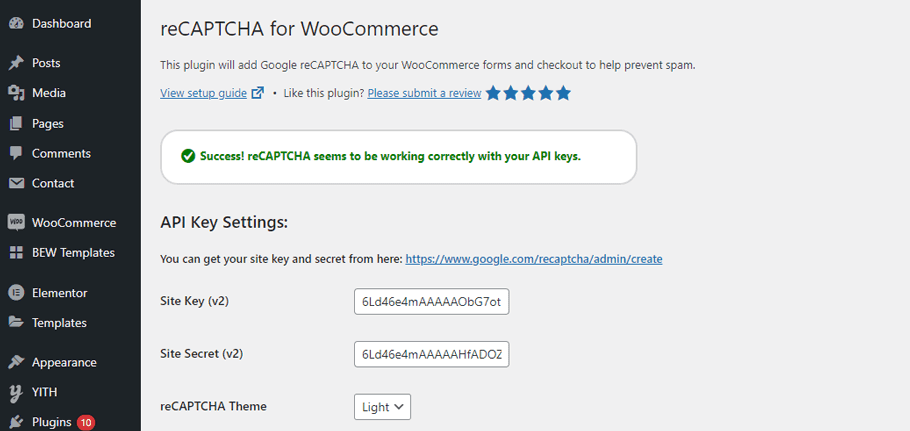Click the Media library icon
Image resolution: width=910 pixels, height=431 pixels.
(16, 93)
